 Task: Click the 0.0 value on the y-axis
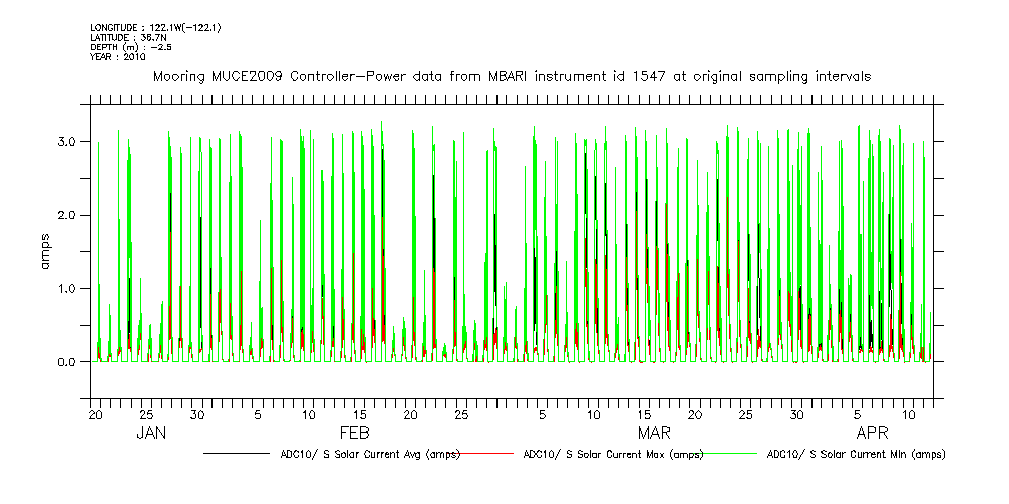[x=67, y=362]
